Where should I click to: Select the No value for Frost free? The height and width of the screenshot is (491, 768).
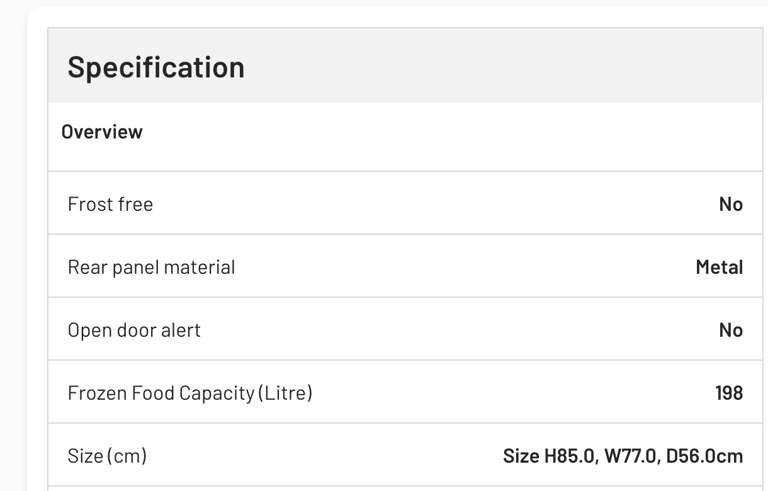(730, 204)
